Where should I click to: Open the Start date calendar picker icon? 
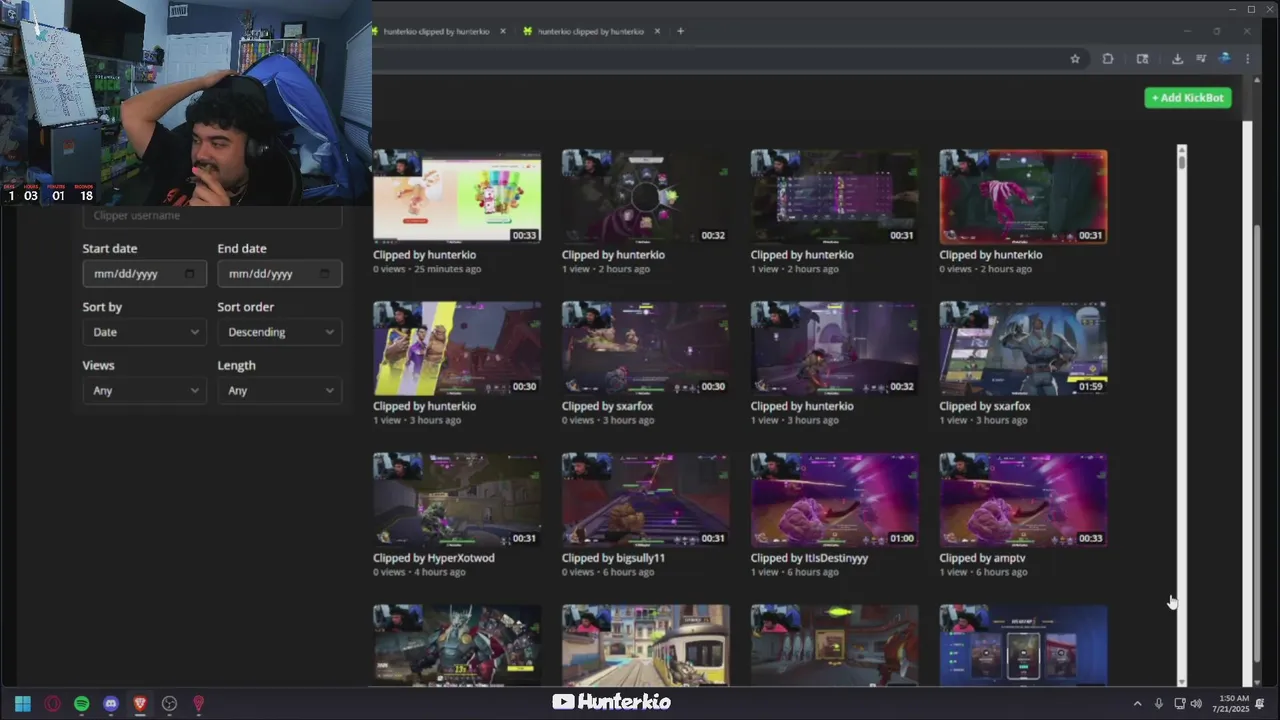click(x=190, y=274)
